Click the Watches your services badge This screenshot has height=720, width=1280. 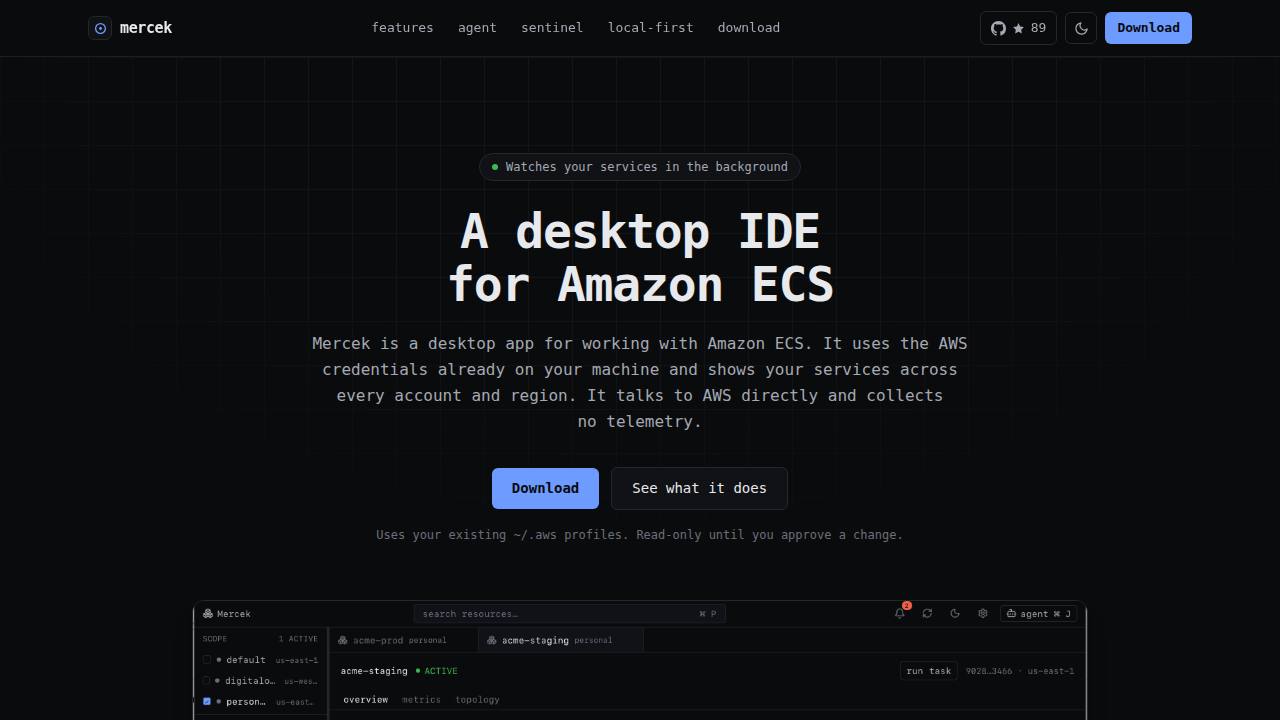[640, 167]
